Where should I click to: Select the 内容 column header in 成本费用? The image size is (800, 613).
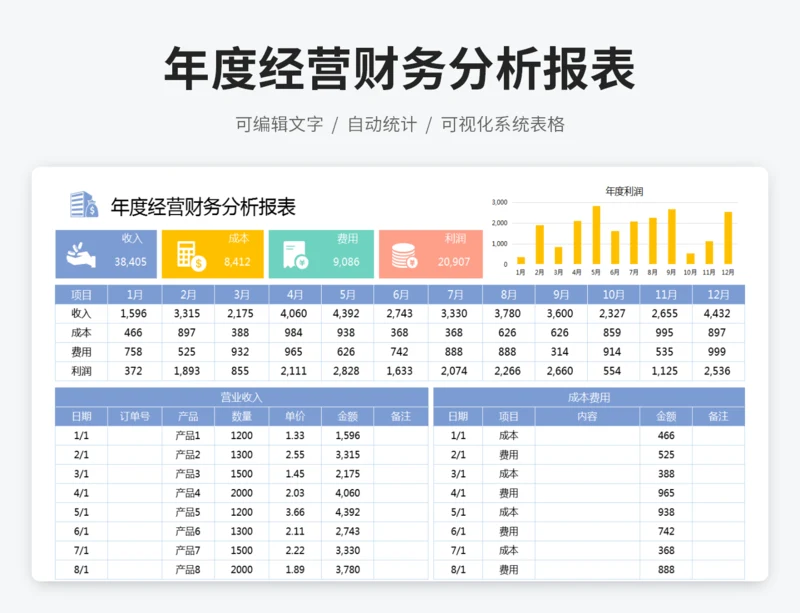587,416
